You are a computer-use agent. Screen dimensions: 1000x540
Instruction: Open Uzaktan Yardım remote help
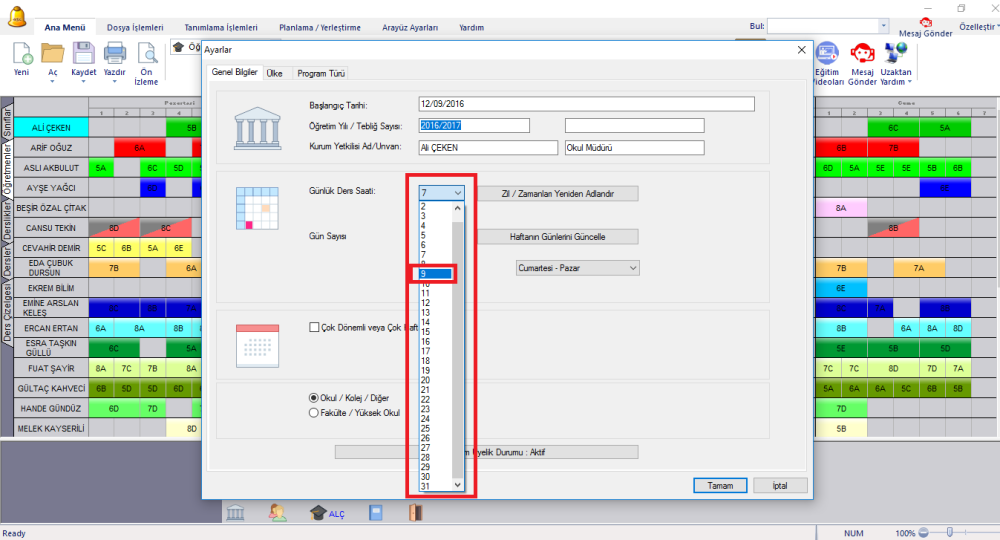pos(895,54)
